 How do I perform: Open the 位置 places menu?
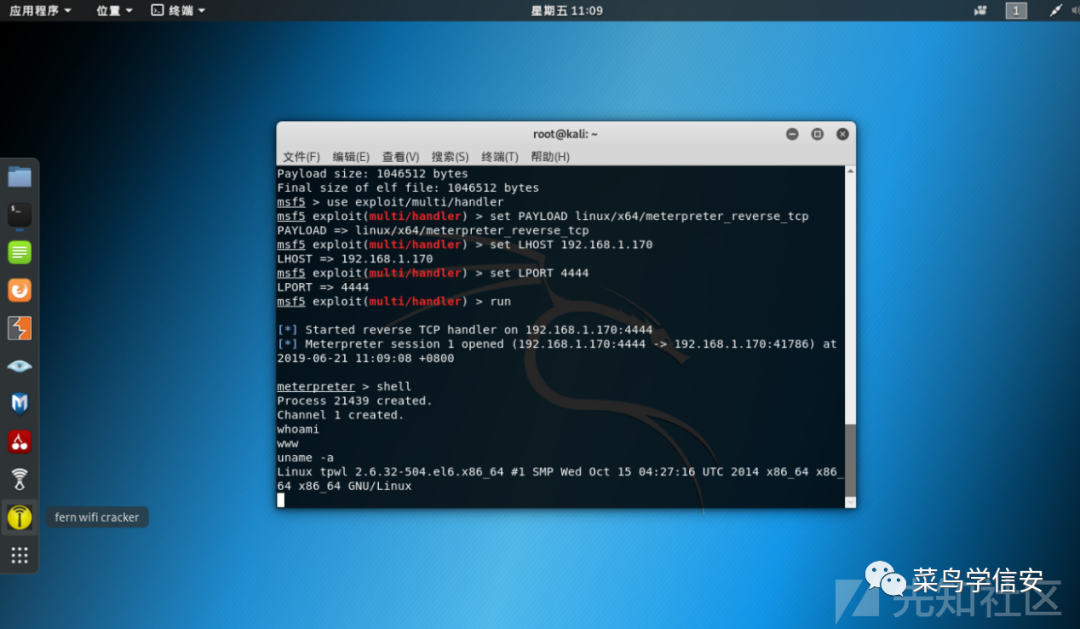click(x=114, y=10)
